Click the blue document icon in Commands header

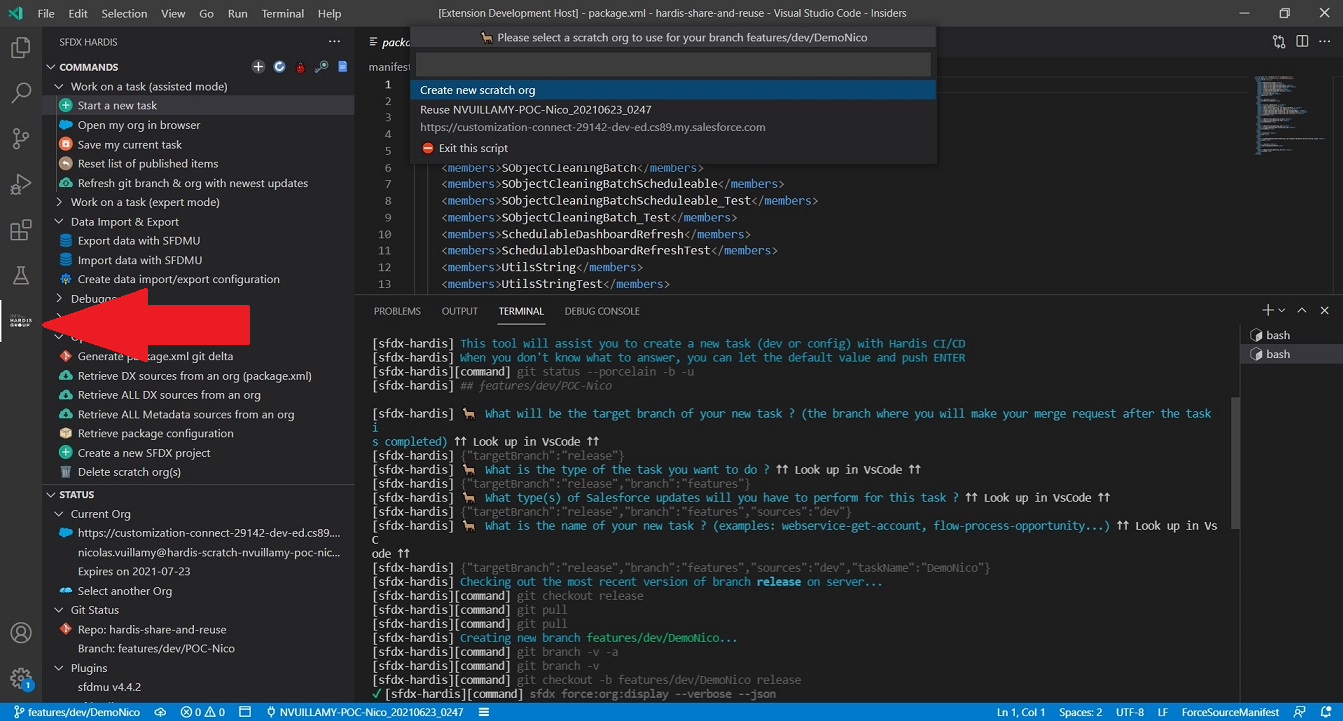342,67
